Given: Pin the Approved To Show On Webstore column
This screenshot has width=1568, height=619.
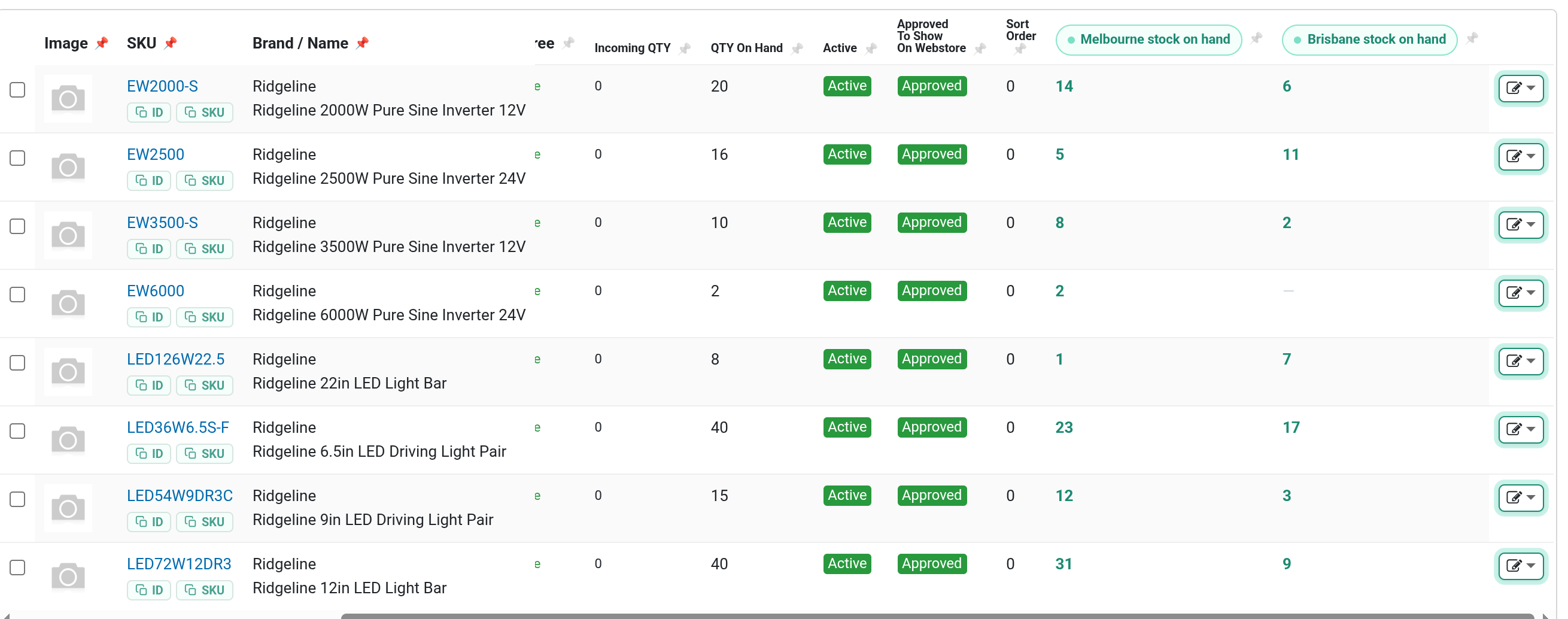Looking at the screenshot, I should click(x=980, y=48).
